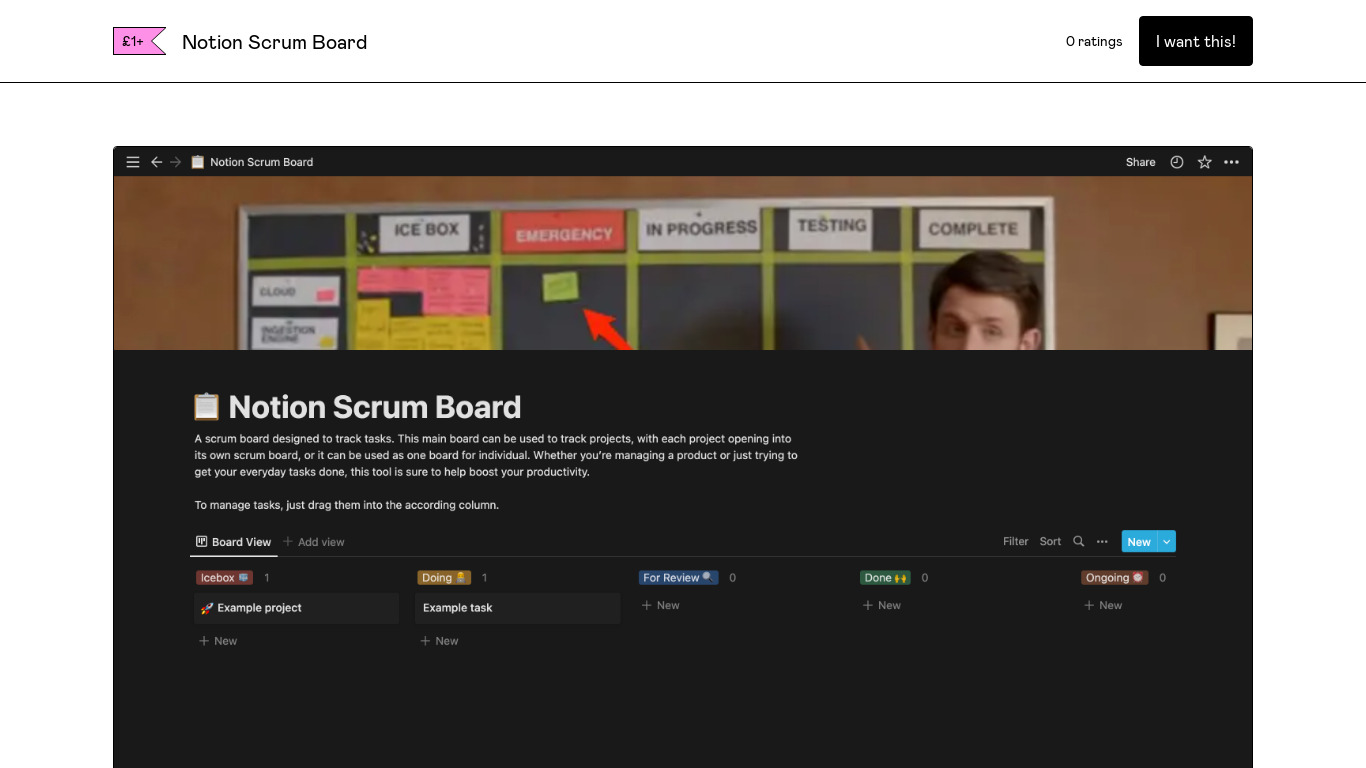This screenshot has width=1366, height=768.
Task: Switch to the Board View tab
Action: (x=233, y=542)
